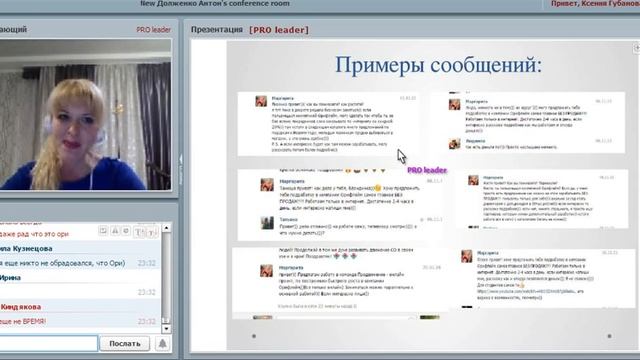Screen dimensions: 640x360
Task: Click message даже рад что это ори
Action: click(34, 234)
